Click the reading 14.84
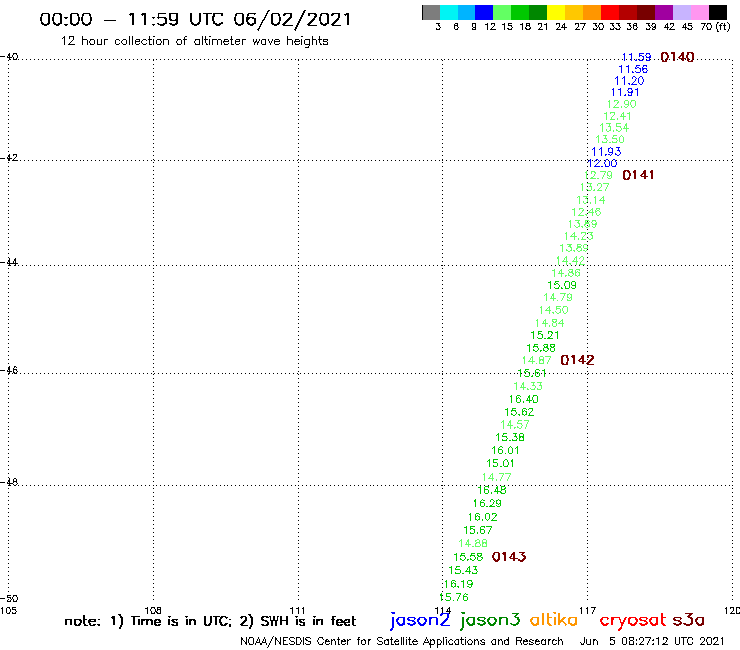Viewport: 740px width, 650px height. pyautogui.click(x=549, y=323)
